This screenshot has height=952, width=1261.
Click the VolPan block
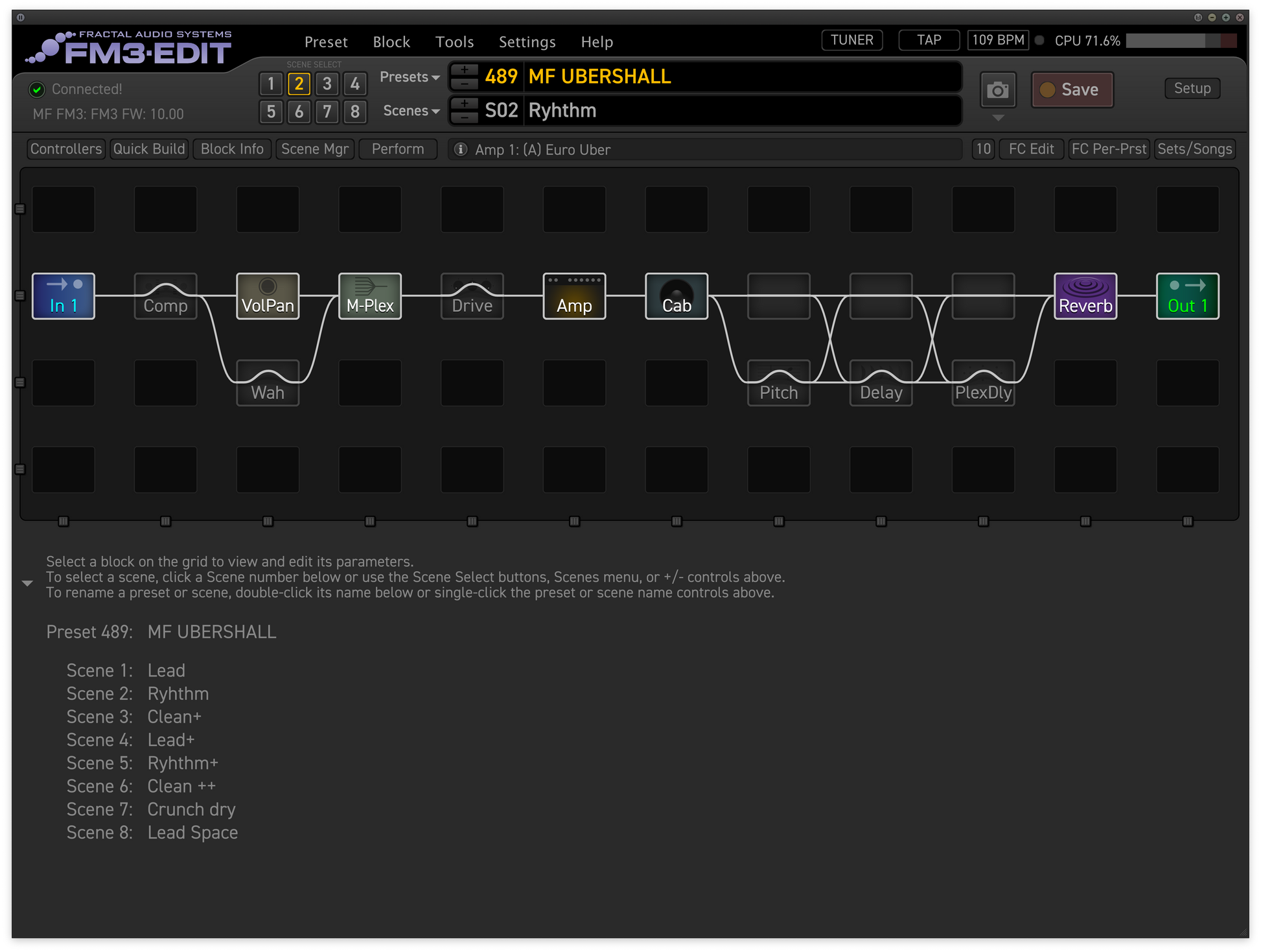pyautogui.click(x=268, y=296)
